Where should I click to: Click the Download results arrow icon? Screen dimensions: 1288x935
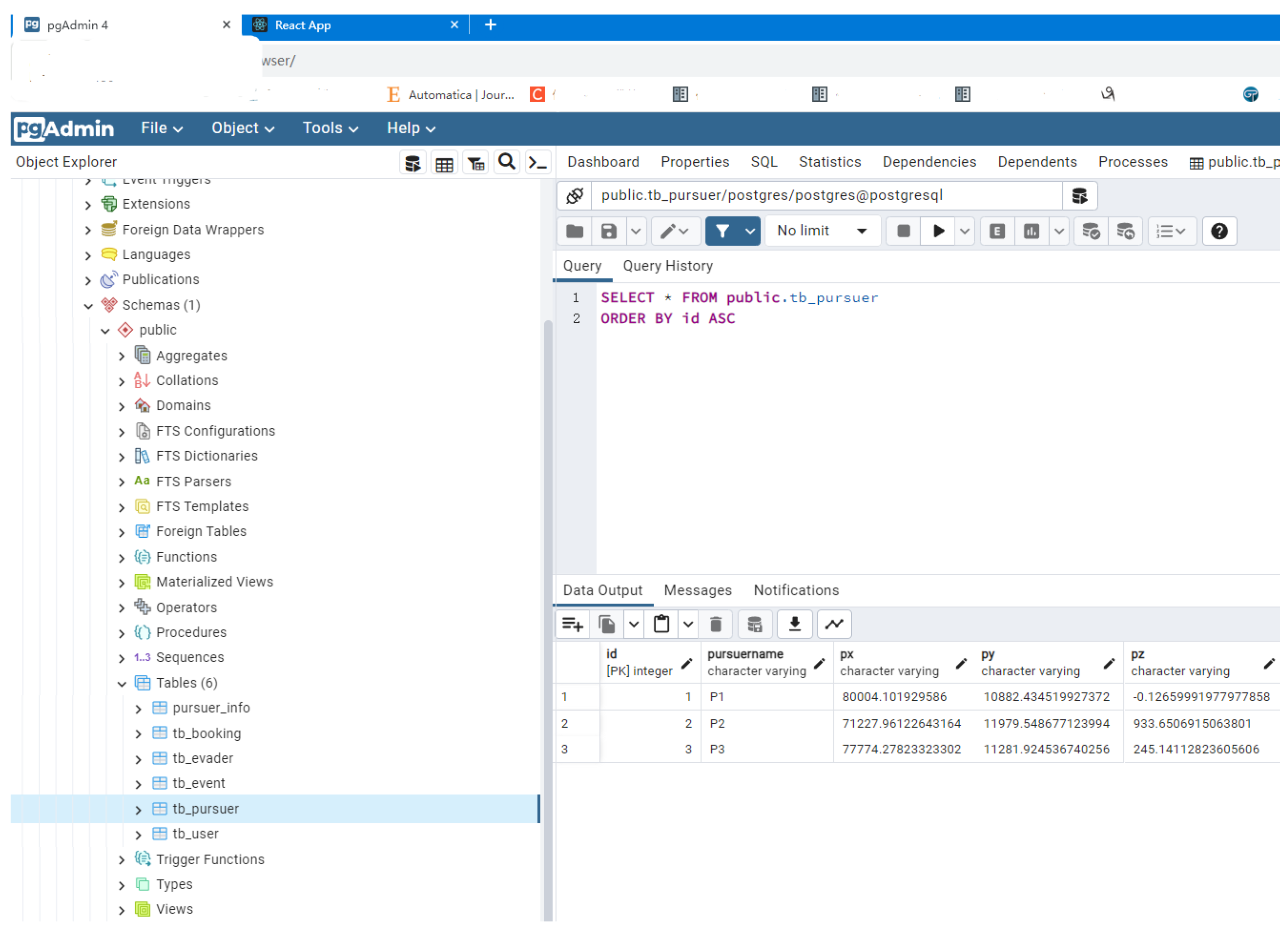coord(795,625)
